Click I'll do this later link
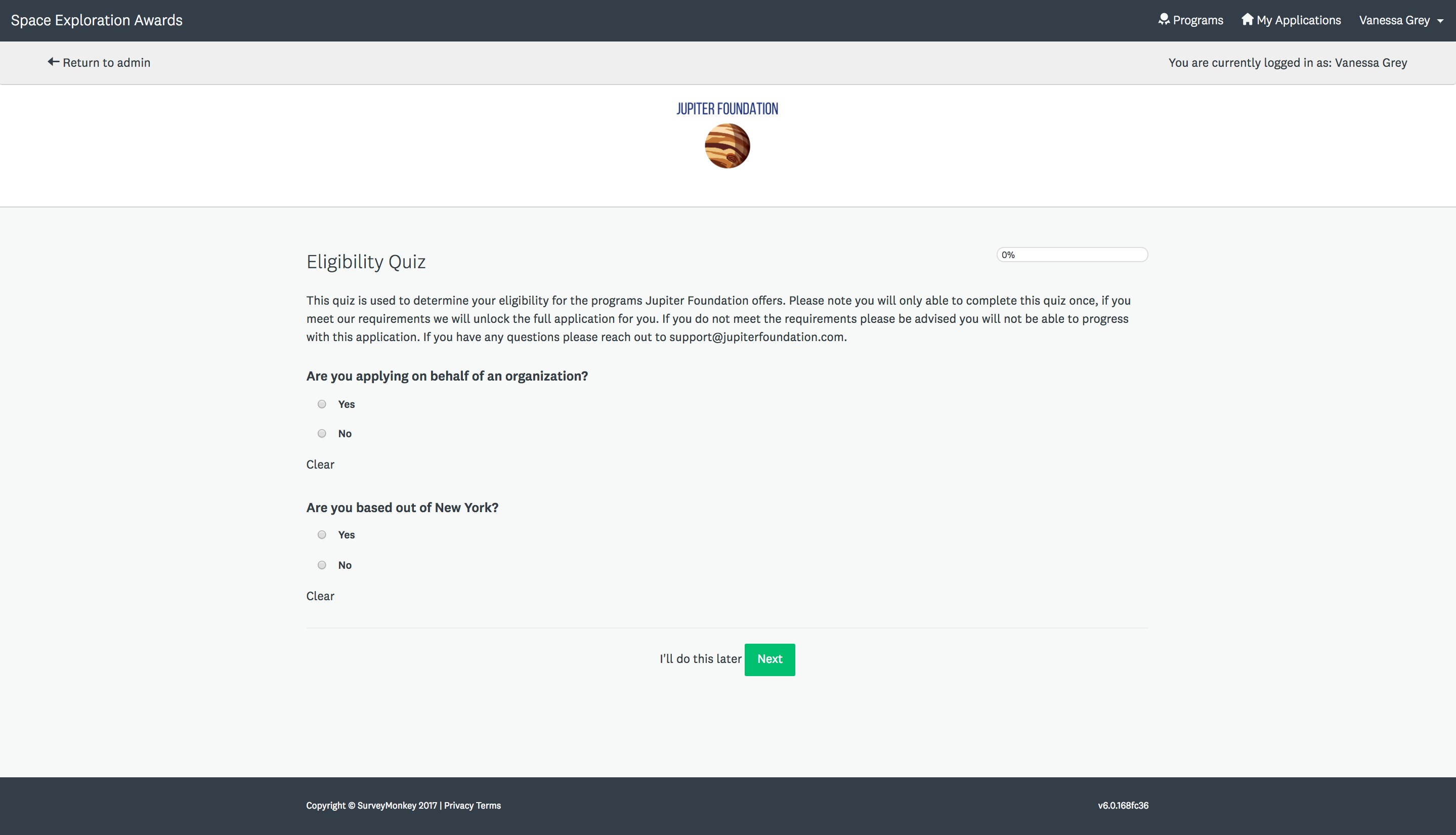 point(700,659)
